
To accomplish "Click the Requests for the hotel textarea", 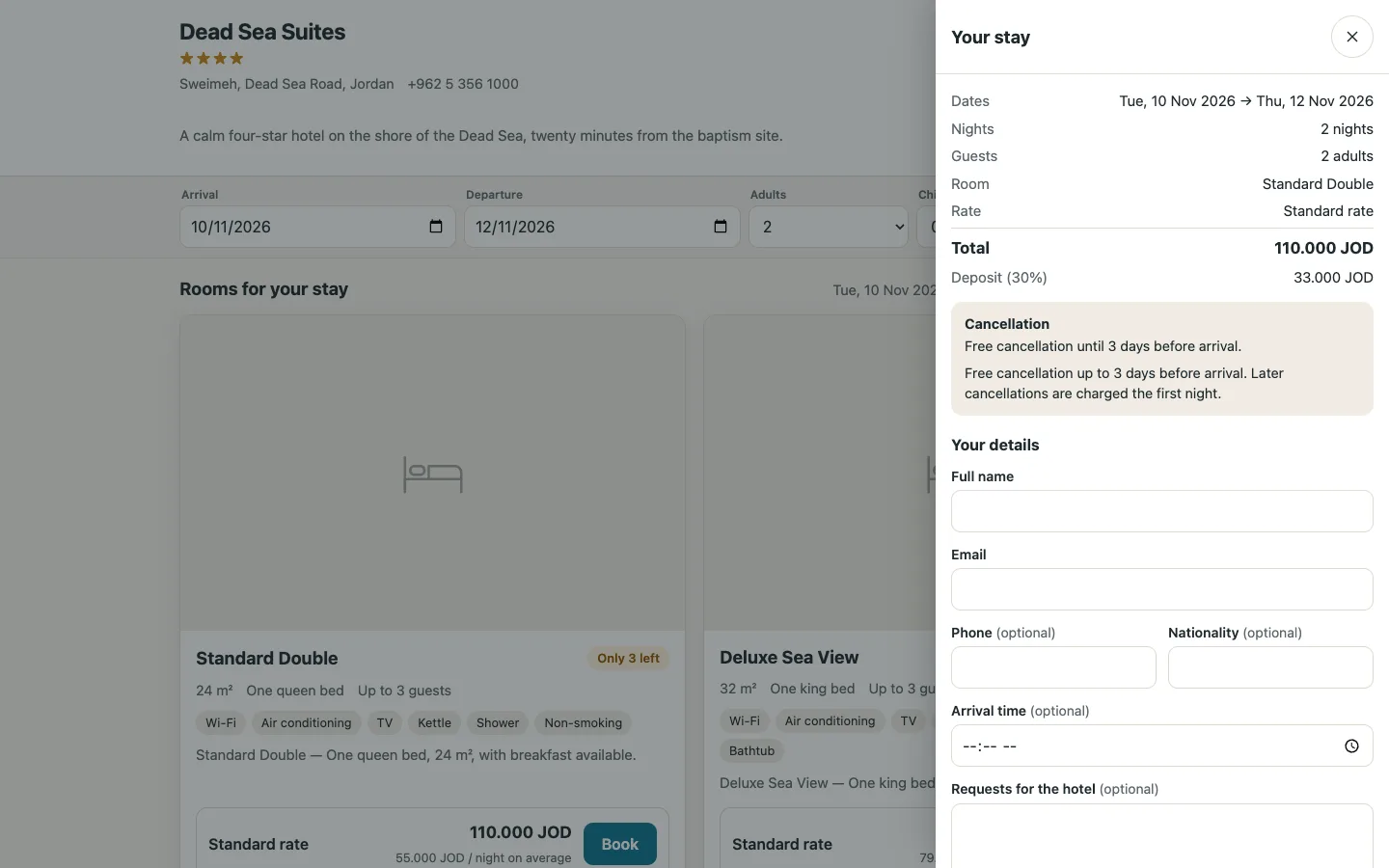I will (x=1161, y=836).
